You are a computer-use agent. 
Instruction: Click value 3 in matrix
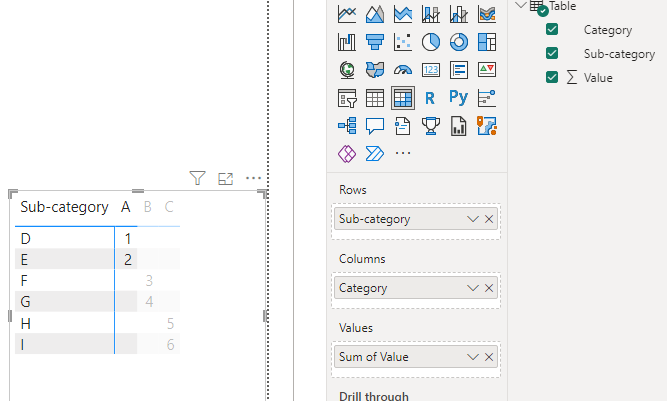pos(149,281)
